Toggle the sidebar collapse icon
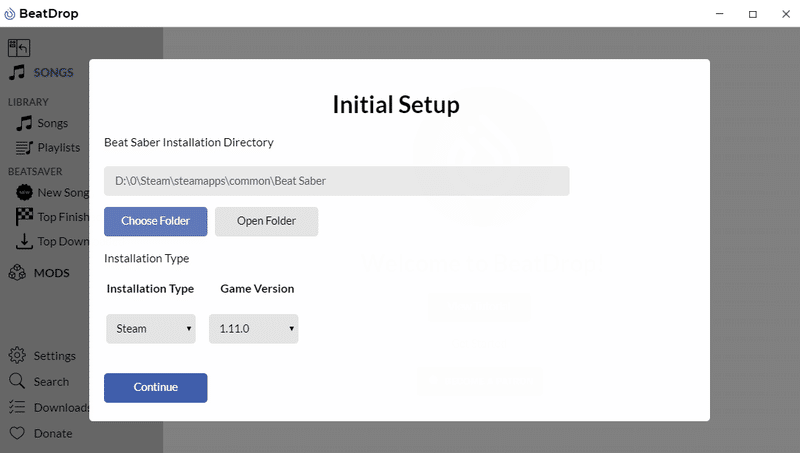This screenshot has width=800, height=453. pos(19,48)
